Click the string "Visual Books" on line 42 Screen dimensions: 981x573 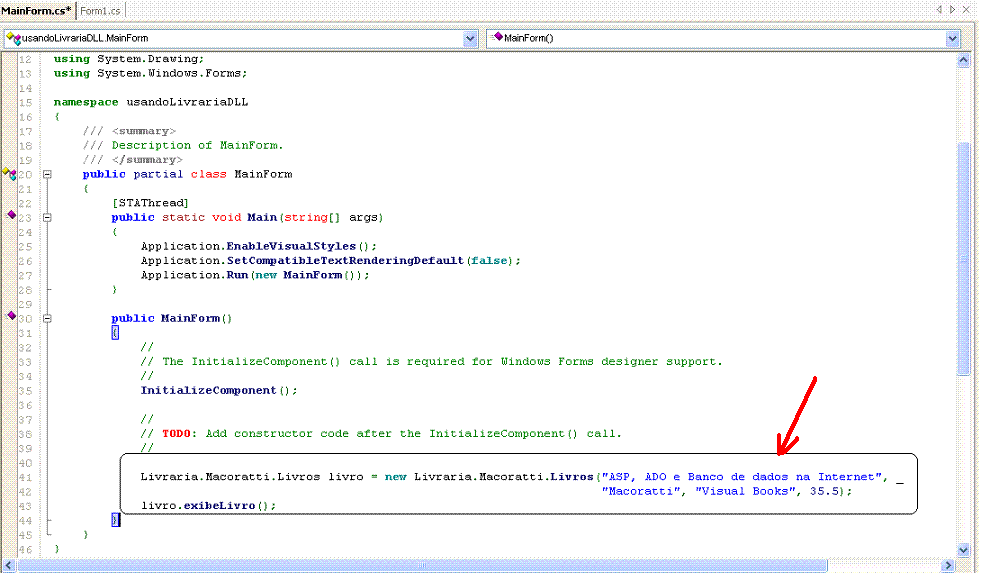[746, 491]
